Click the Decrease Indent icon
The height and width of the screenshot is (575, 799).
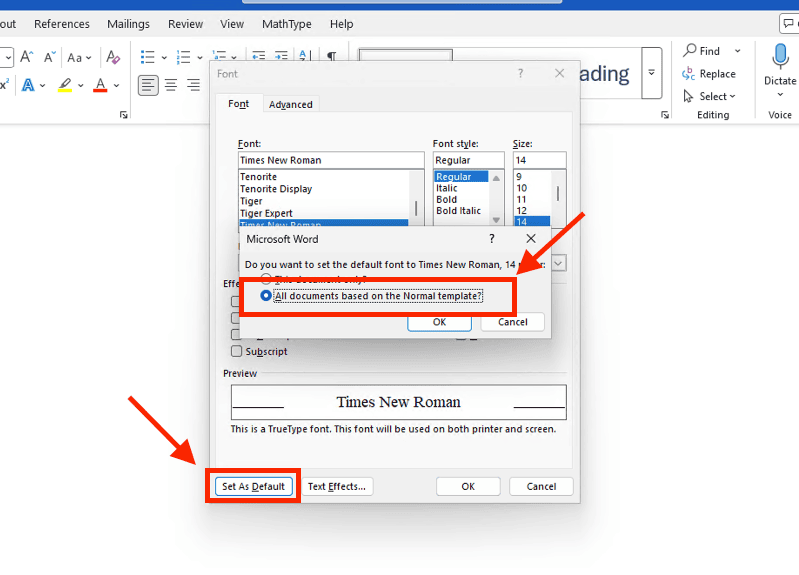(x=259, y=55)
